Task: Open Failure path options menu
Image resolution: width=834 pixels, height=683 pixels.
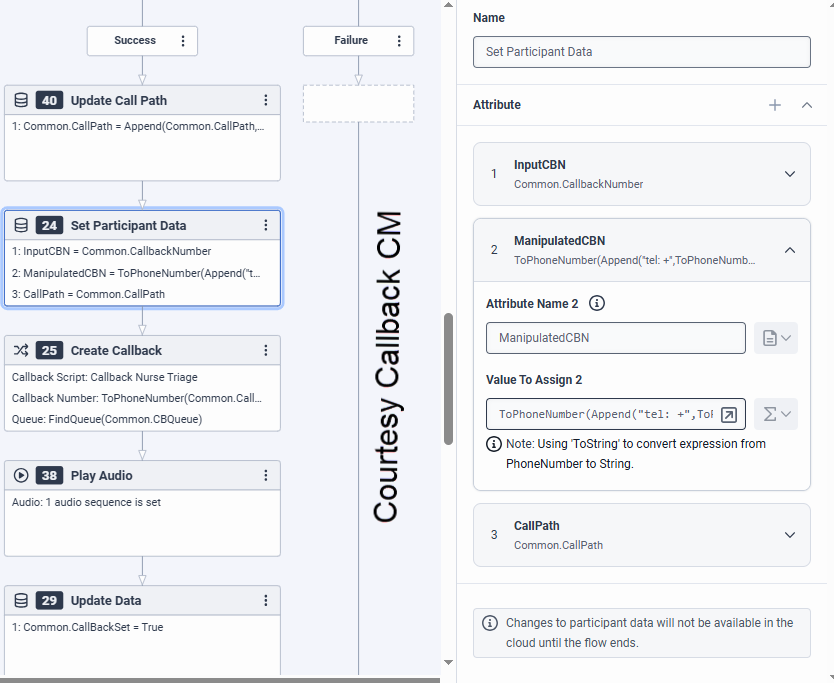Action: tap(399, 41)
